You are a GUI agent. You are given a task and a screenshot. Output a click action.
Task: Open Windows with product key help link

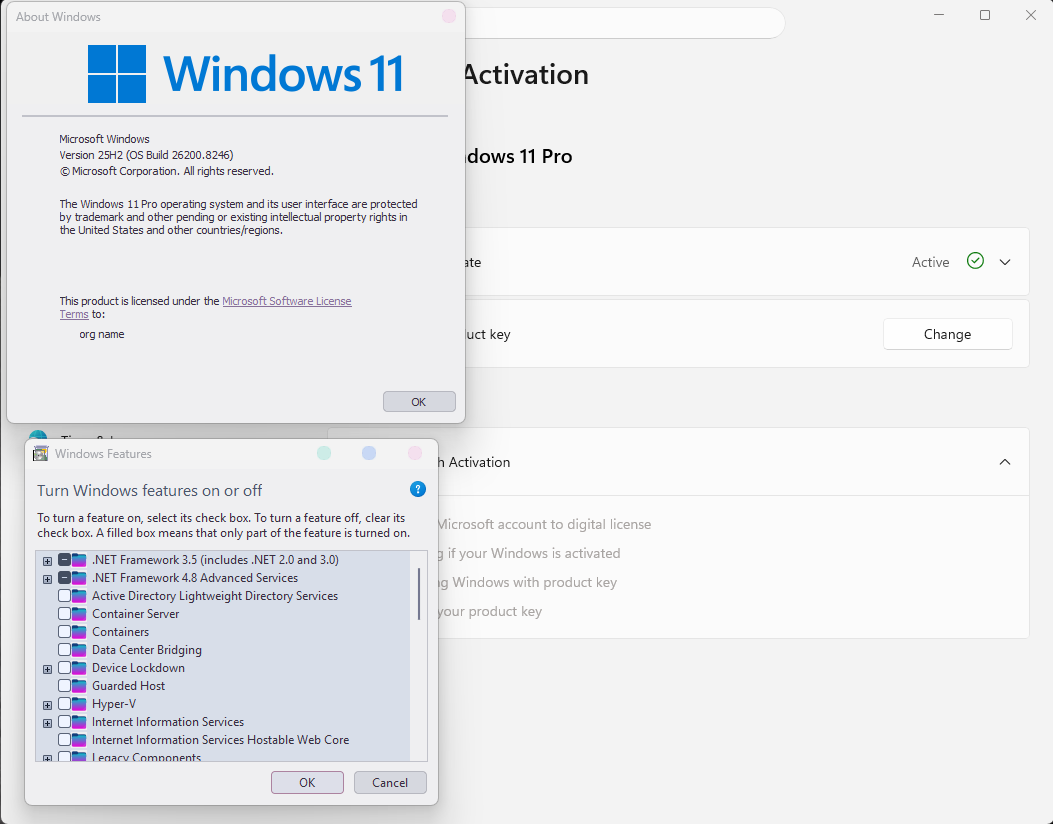[528, 582]
